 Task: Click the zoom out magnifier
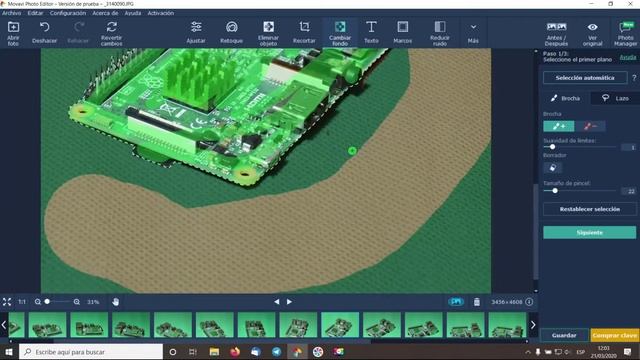[38, 302]
